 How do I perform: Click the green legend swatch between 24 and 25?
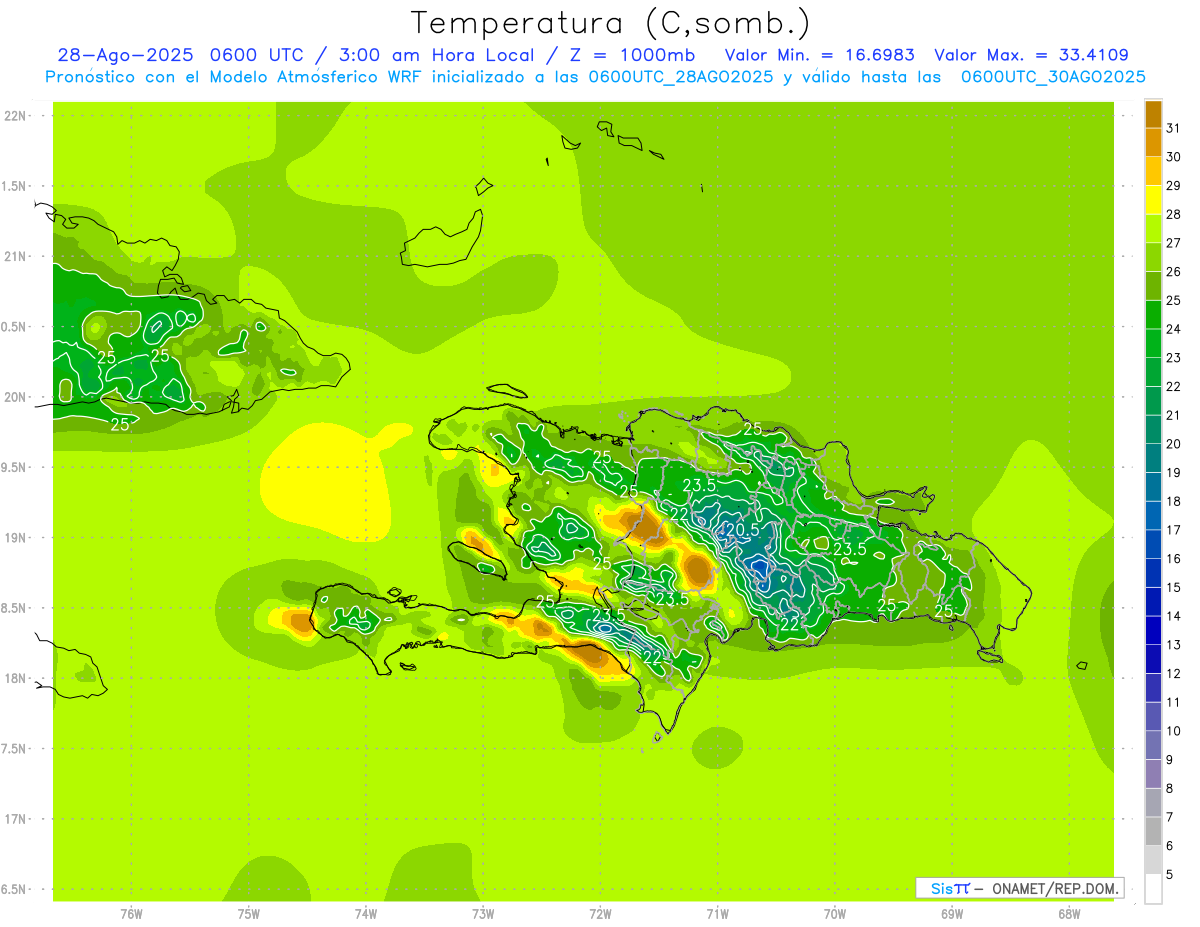tap(1153, 314)
